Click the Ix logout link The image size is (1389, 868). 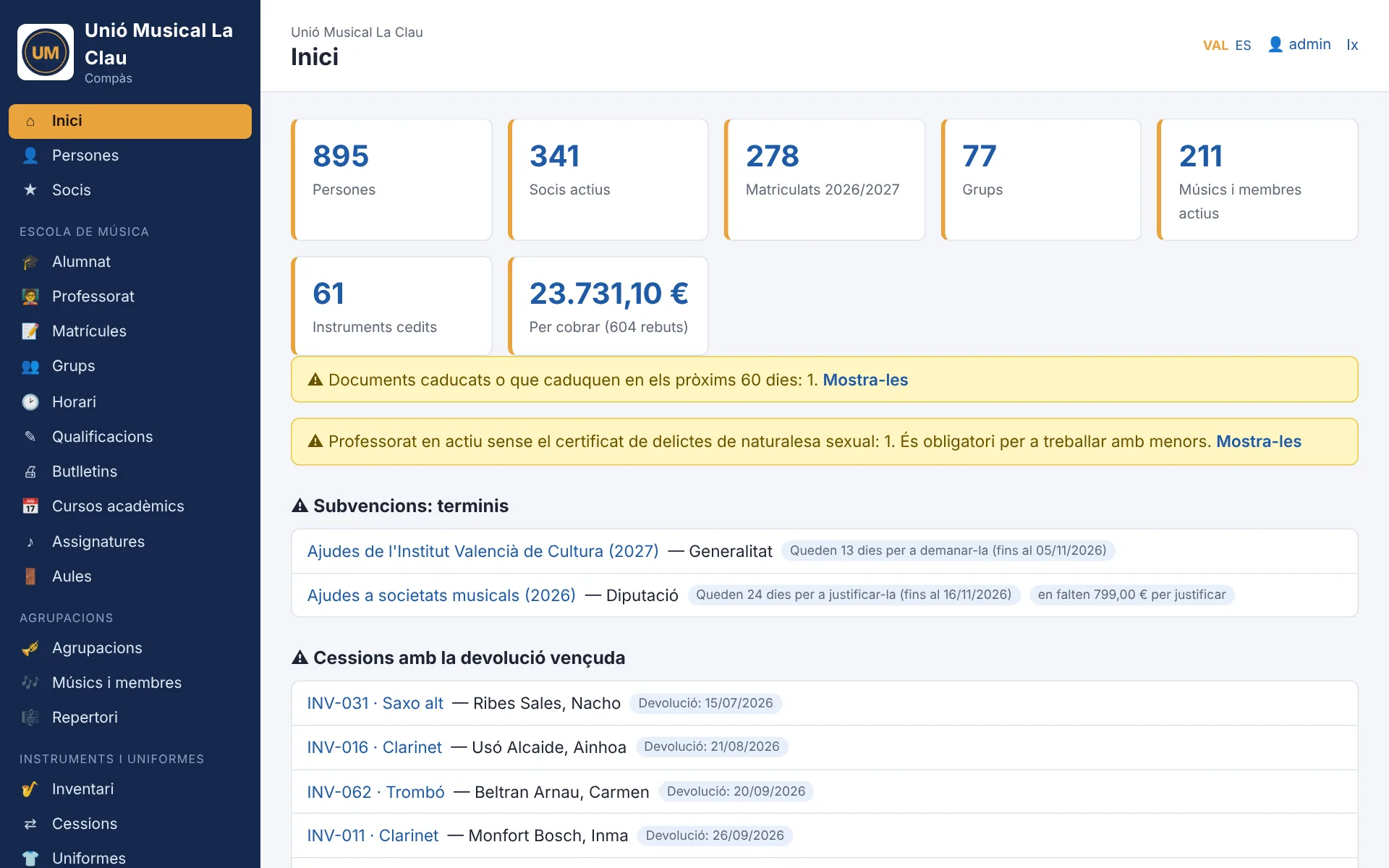pos(1352,44)
